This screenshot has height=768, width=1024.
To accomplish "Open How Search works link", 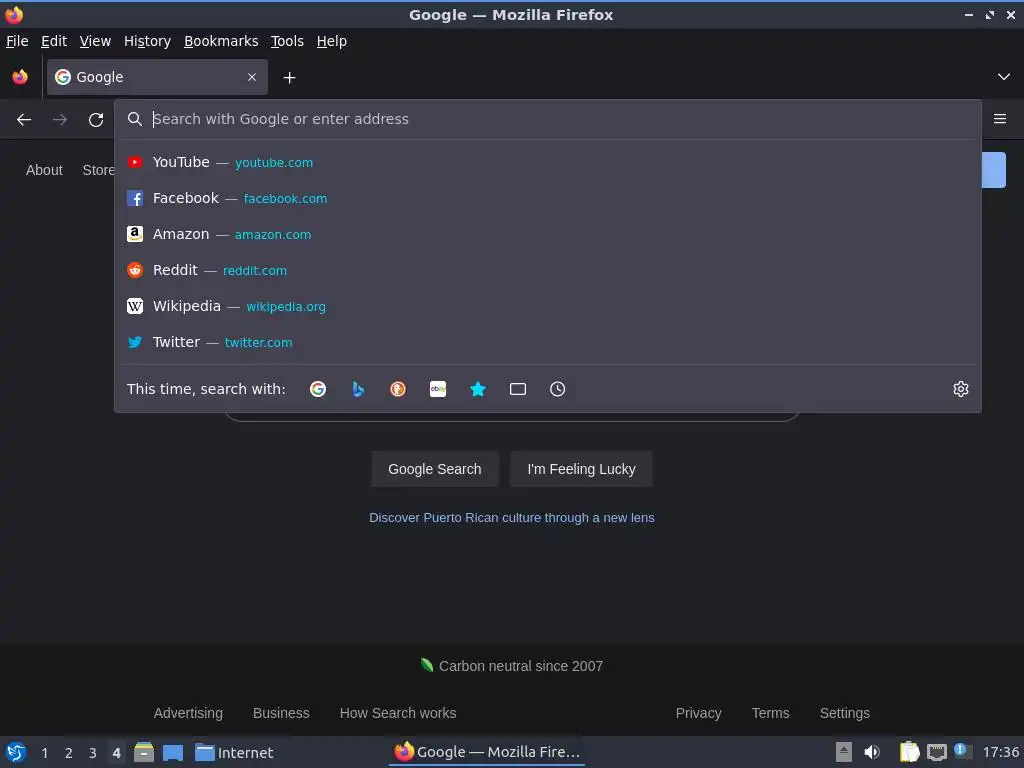I will pos(398,713).
